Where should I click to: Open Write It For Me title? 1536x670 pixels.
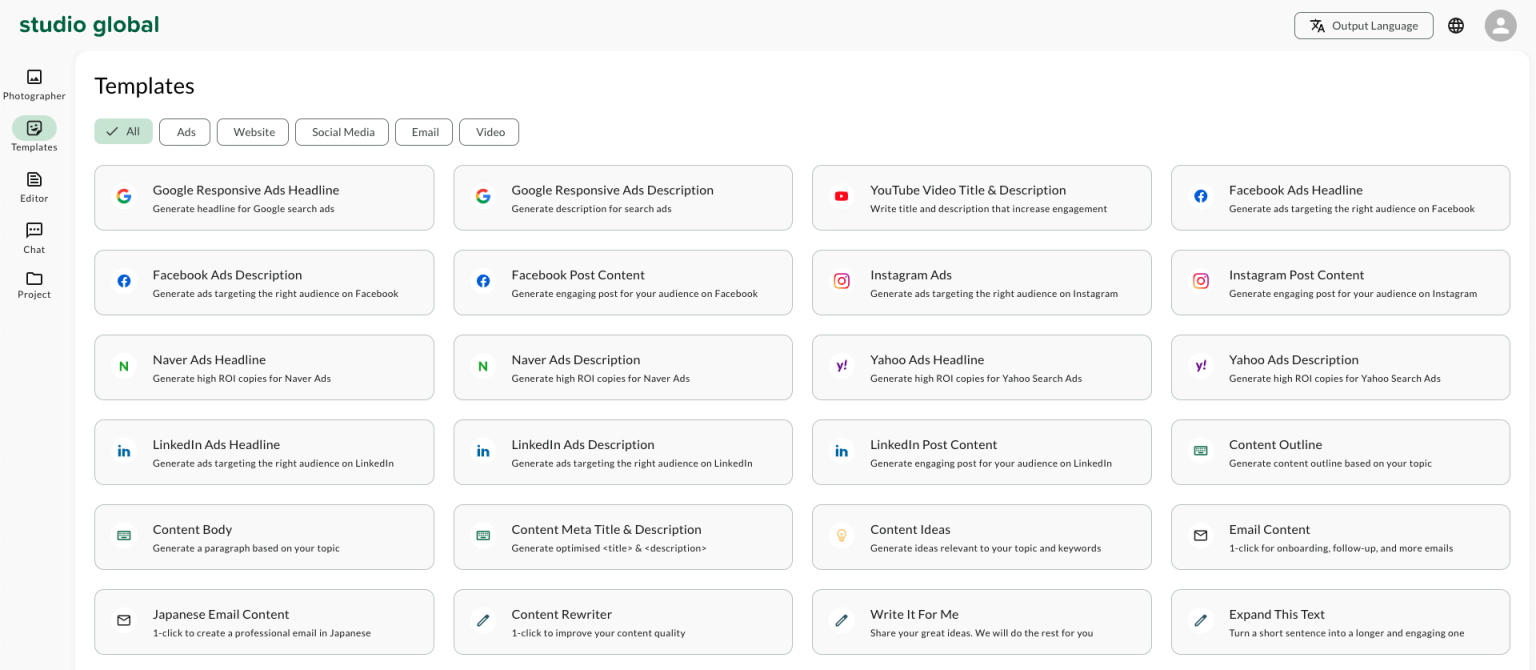coord(915,615)
